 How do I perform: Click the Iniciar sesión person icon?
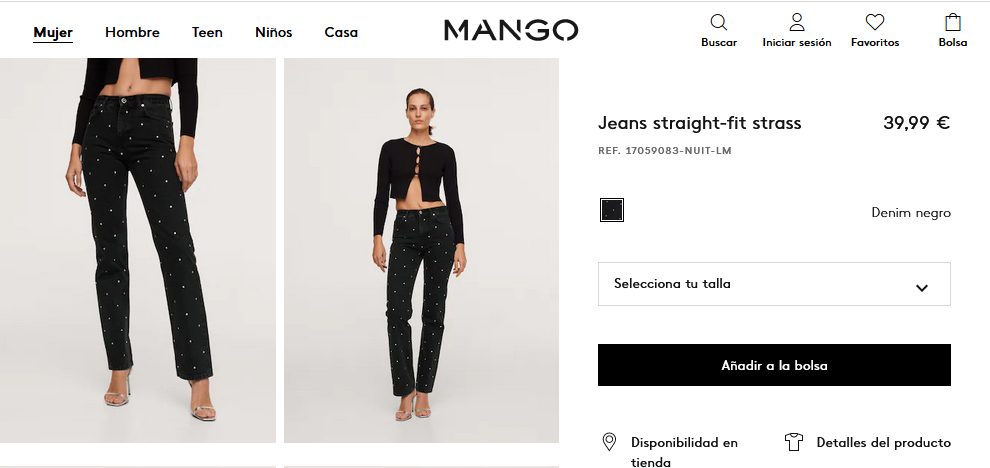[797, 22]
